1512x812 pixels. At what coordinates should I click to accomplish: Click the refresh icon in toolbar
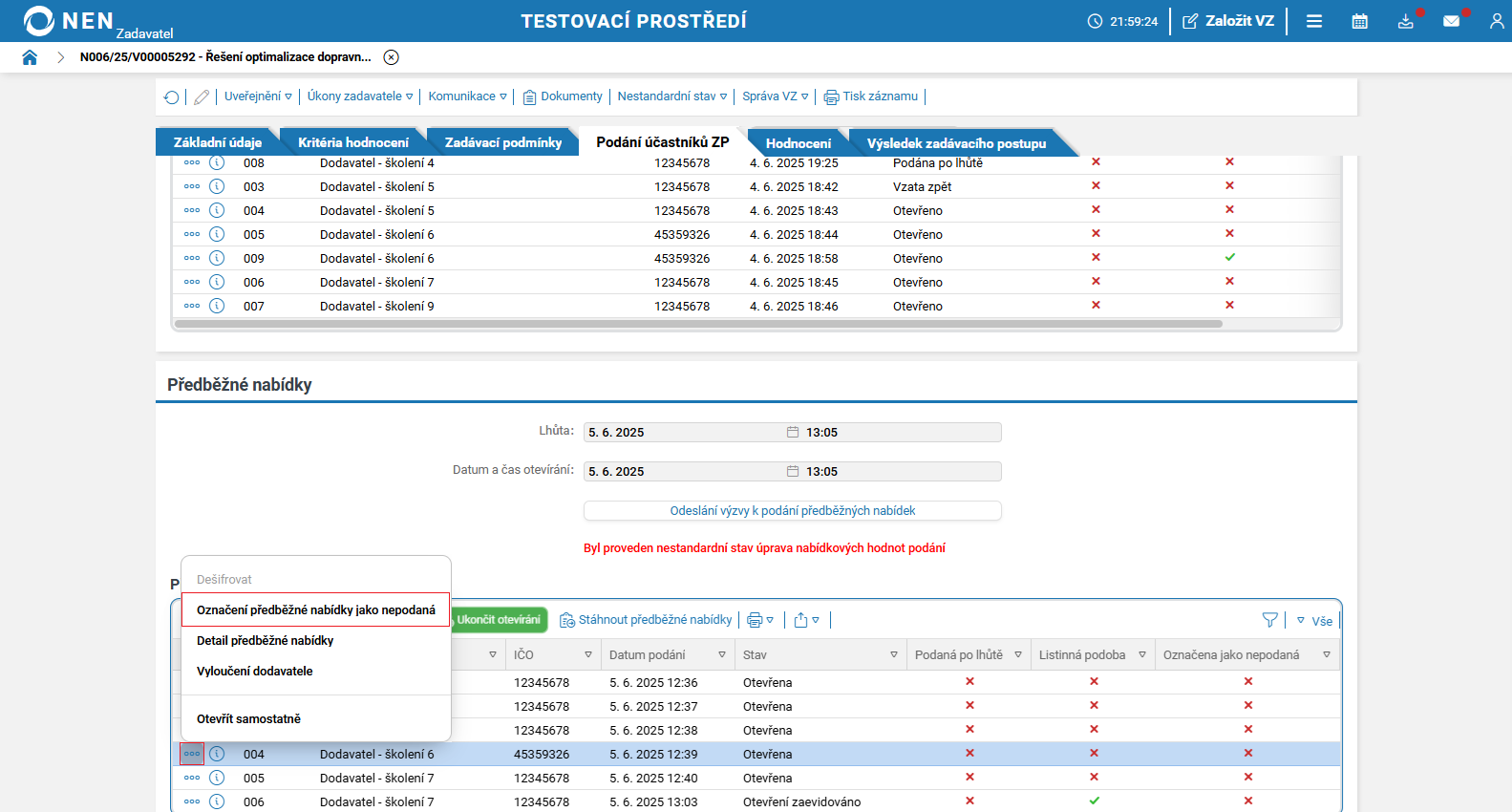pyautogui.click(x=172, y=97)
